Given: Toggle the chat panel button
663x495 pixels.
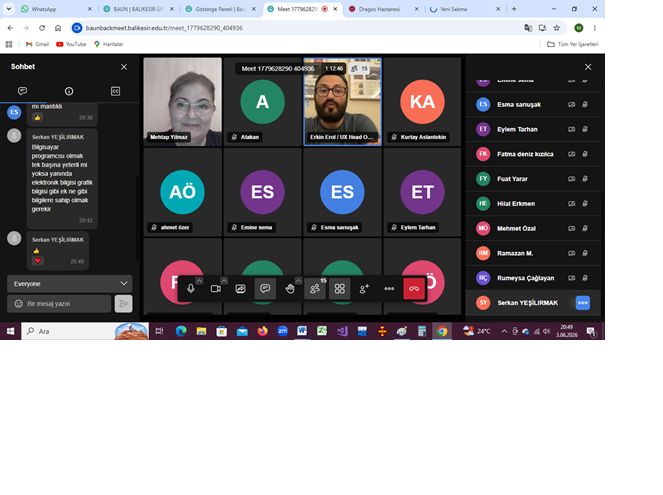Looking at the screenshot, I should 265,289.
